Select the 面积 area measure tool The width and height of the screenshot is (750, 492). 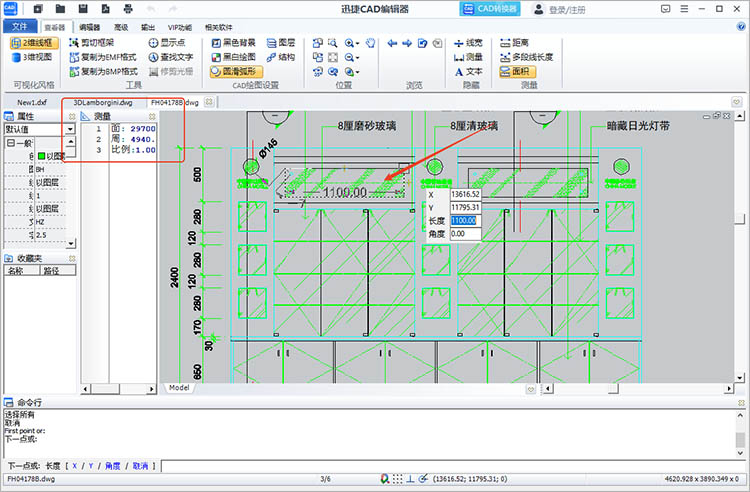(x=517, y=72)
